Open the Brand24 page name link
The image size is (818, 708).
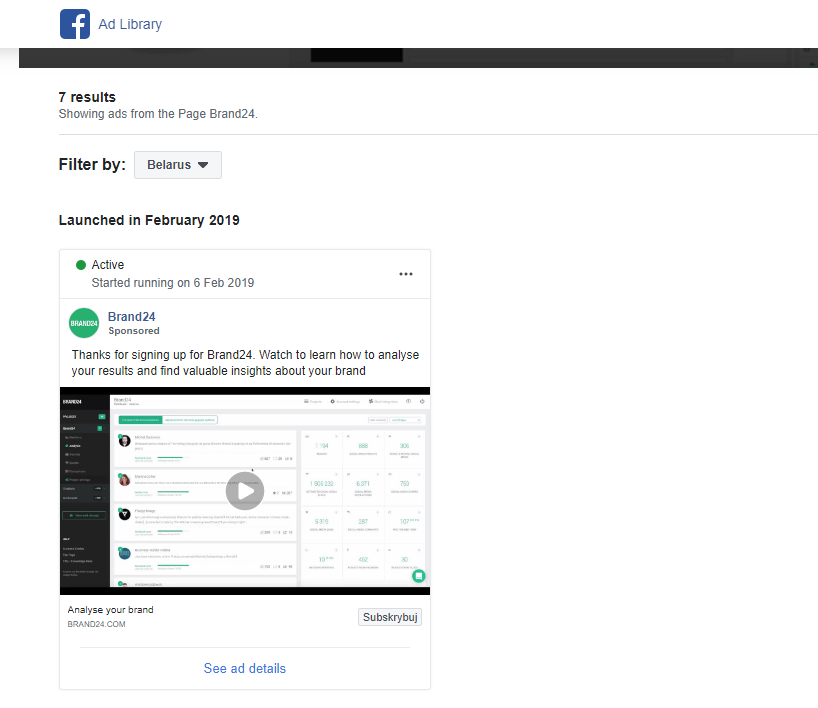coord(131,317)
